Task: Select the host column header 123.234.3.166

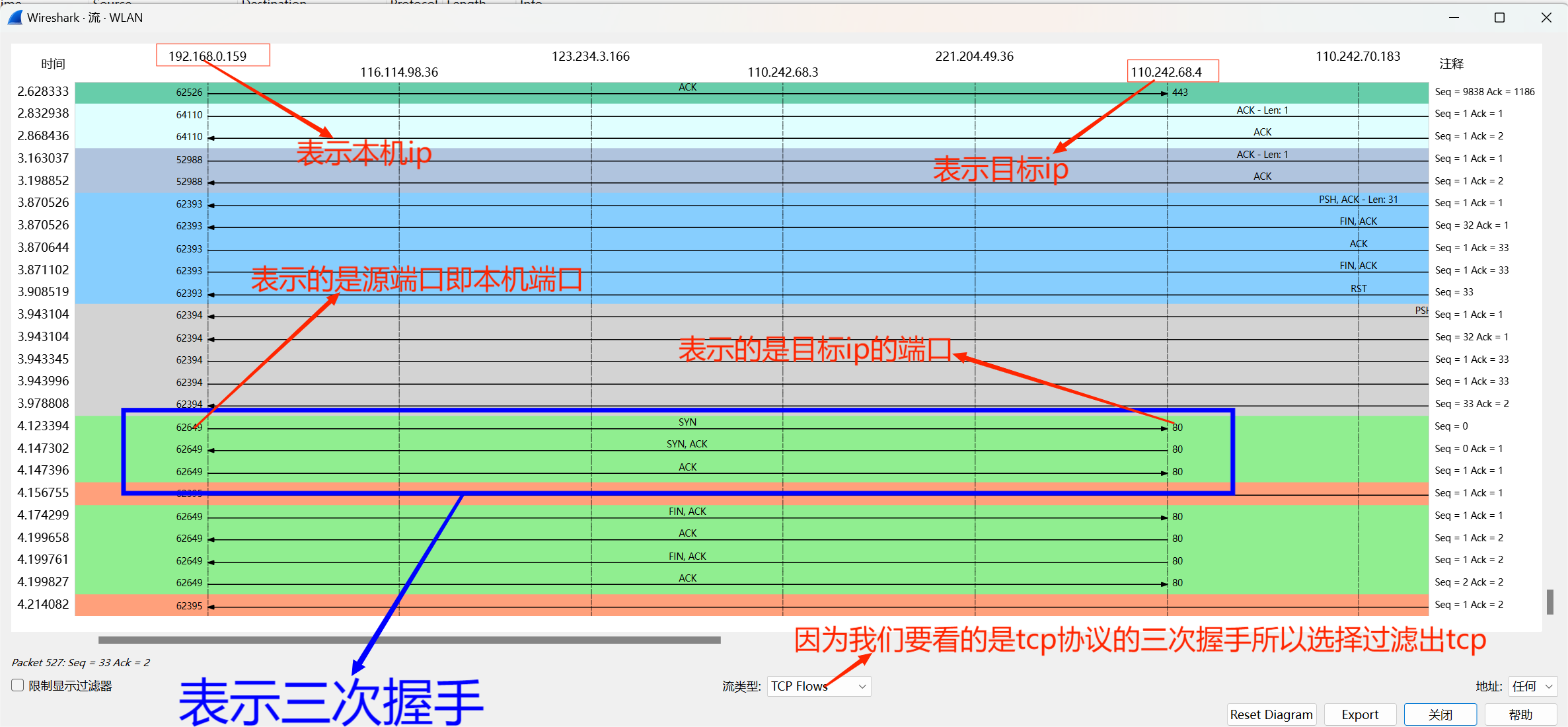Action: (x=591, y=56)
